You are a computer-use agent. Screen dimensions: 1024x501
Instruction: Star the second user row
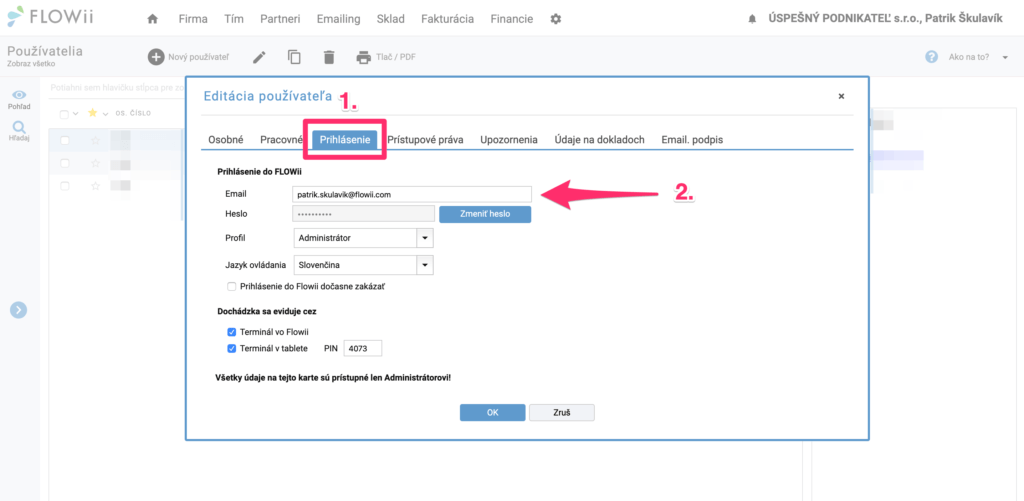[95, 163]
